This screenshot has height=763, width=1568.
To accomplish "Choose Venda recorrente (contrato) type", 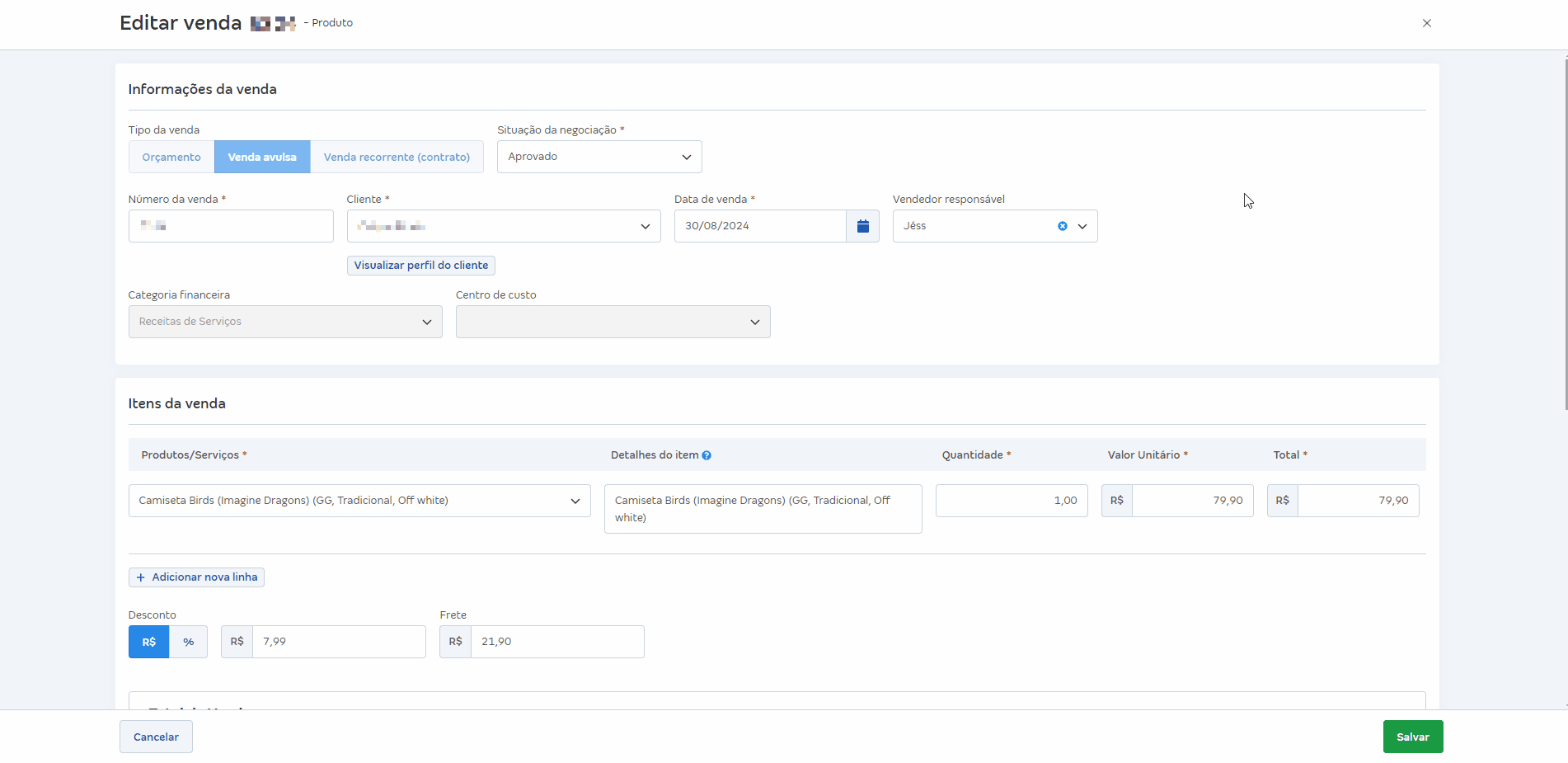I will 397,157.
